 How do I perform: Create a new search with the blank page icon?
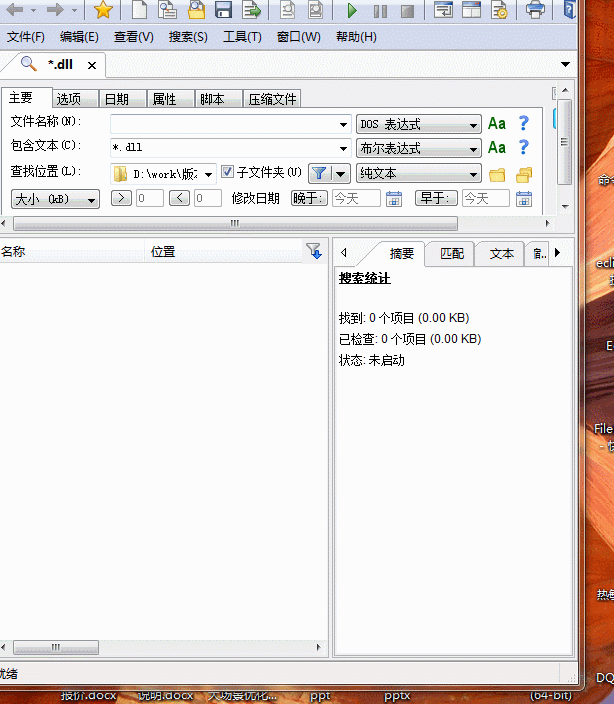139,10
